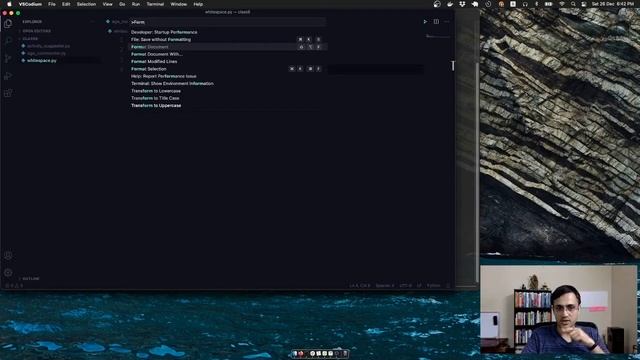Open the Run and Debug view
Viewport: 640px width, 360px height.
(8, 76)
